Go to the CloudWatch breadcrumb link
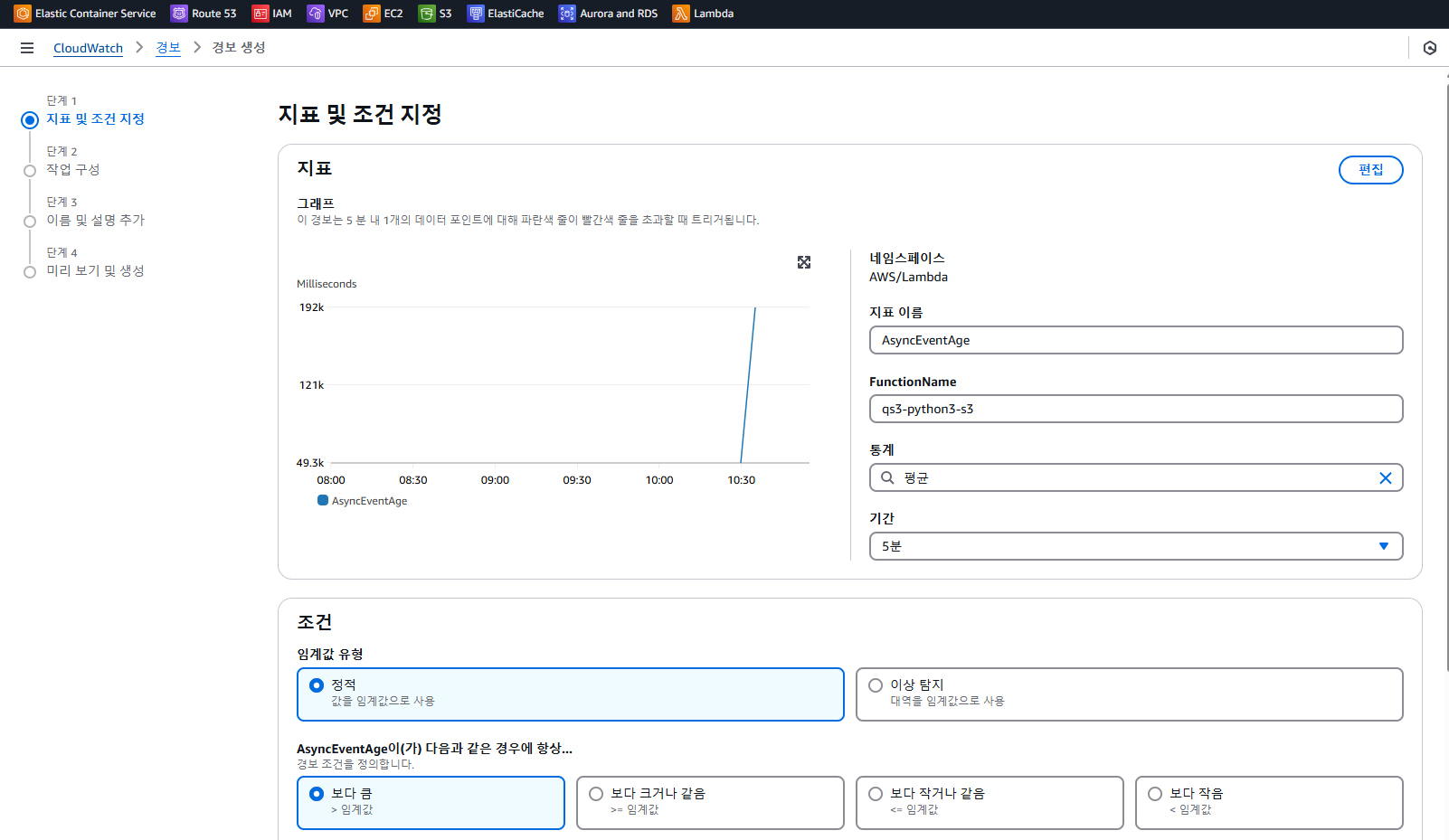This screenshot has height=840, width=1449. (x=88, y=48)
